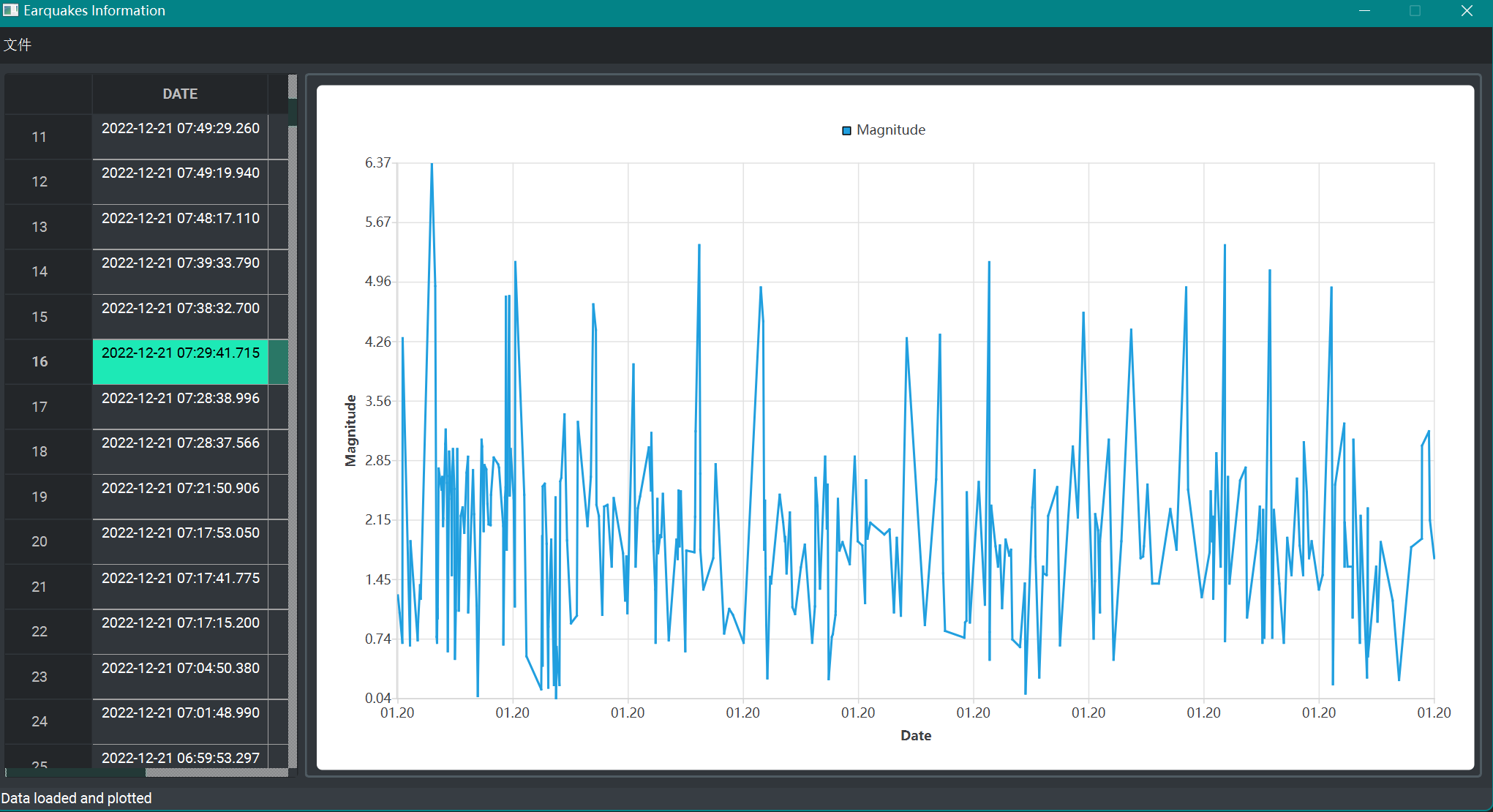The width and height of the screenshot is (1493, 812).
Task: Click the table's top-left corner header cell
Action: [48, 94]
